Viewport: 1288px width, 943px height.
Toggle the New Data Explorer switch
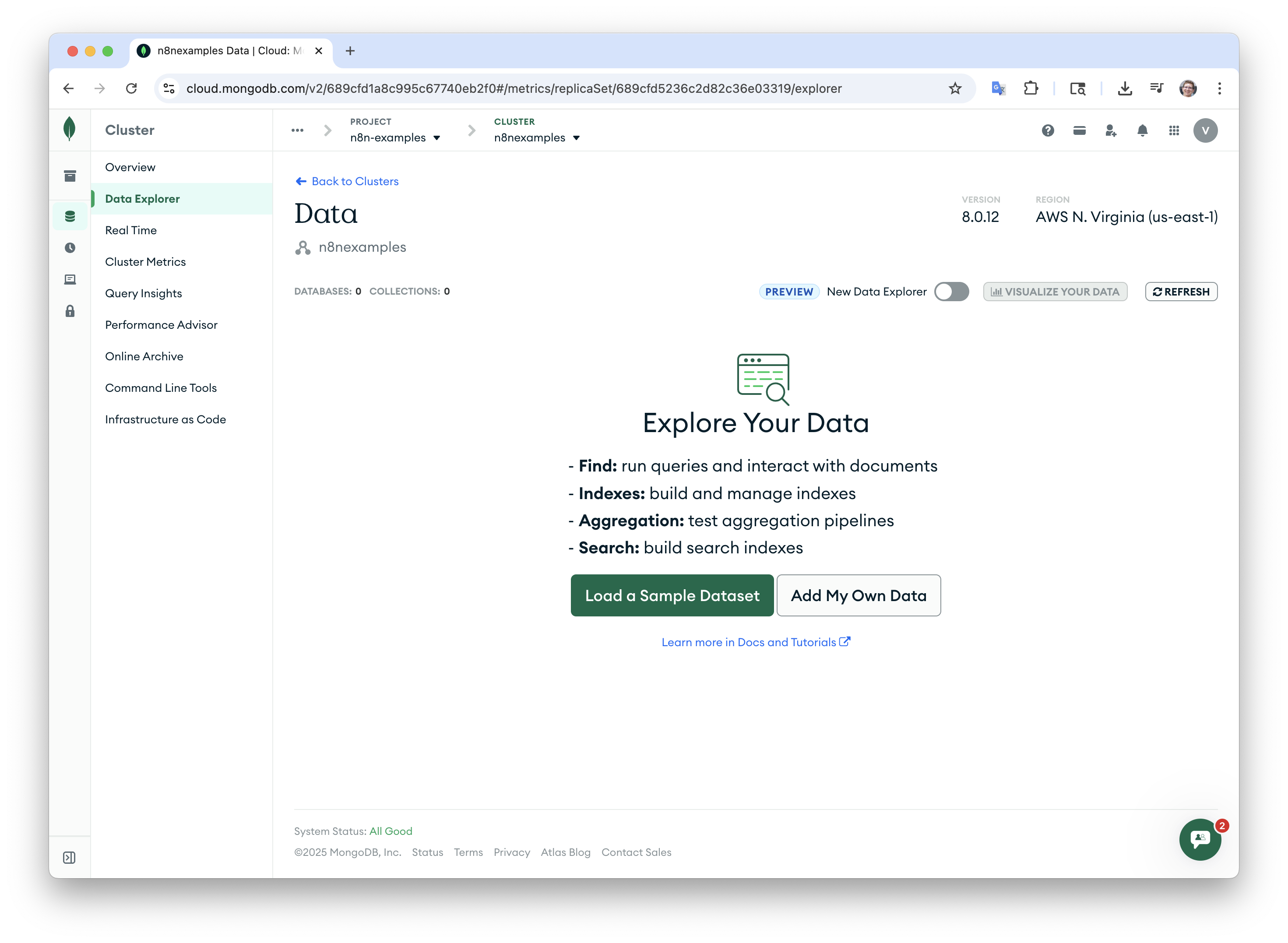coord(951,292)
